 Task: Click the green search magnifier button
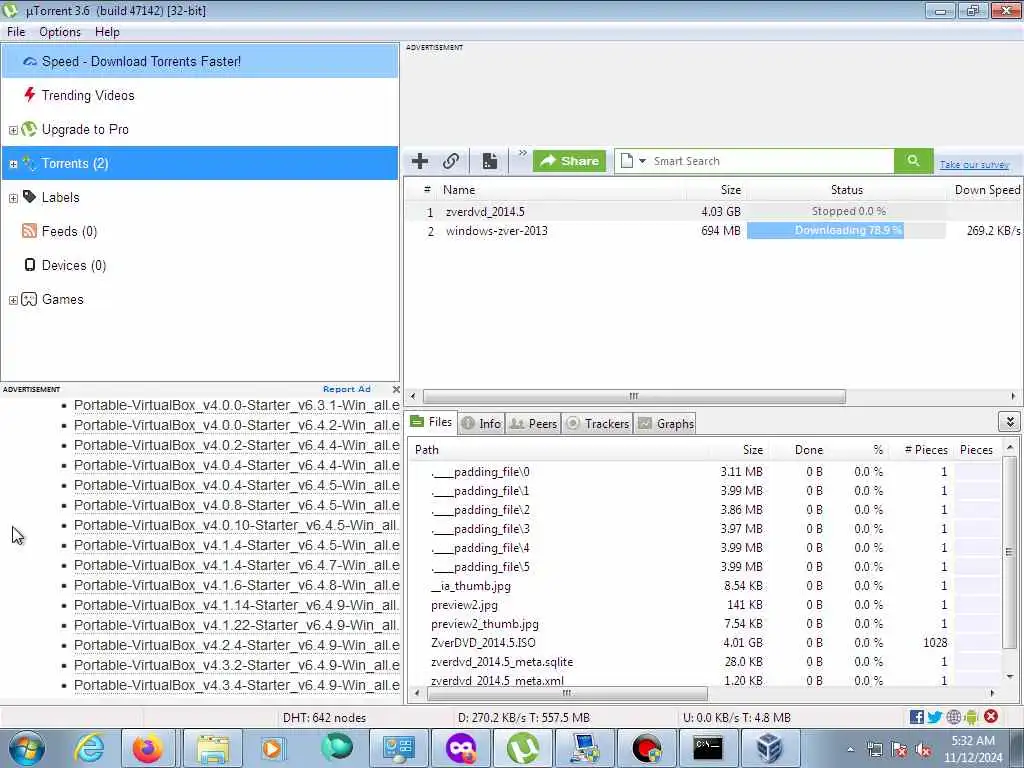[913, 161]
